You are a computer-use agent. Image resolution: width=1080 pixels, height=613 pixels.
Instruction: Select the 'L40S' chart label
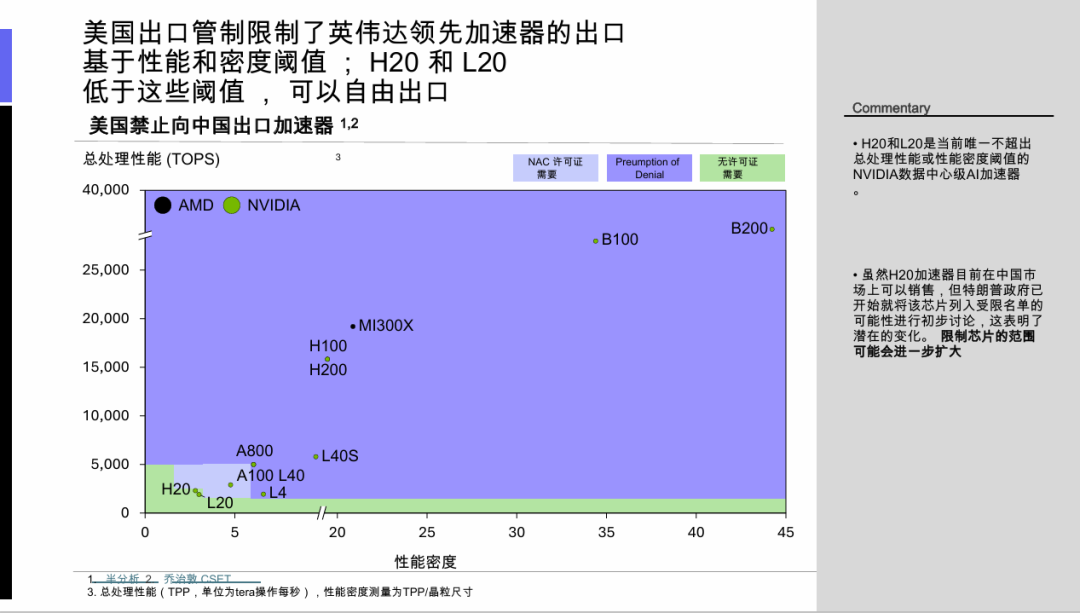point(340,456)
